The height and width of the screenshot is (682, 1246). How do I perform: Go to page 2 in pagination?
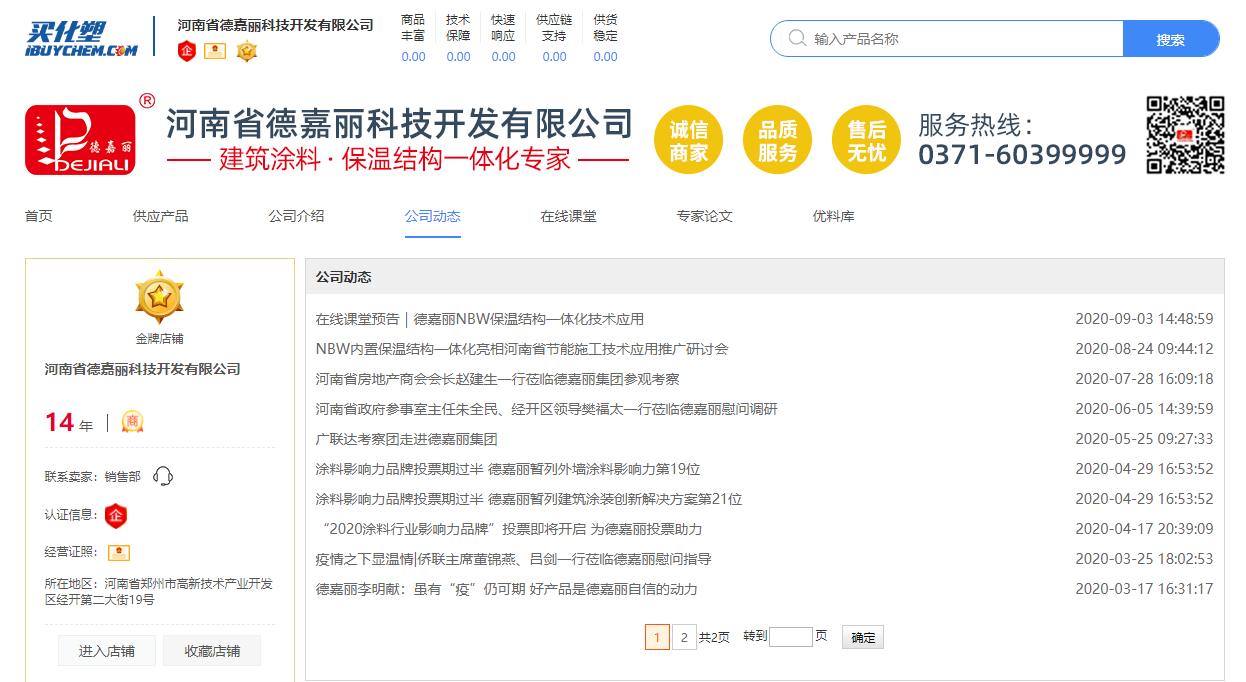[684, 637]
